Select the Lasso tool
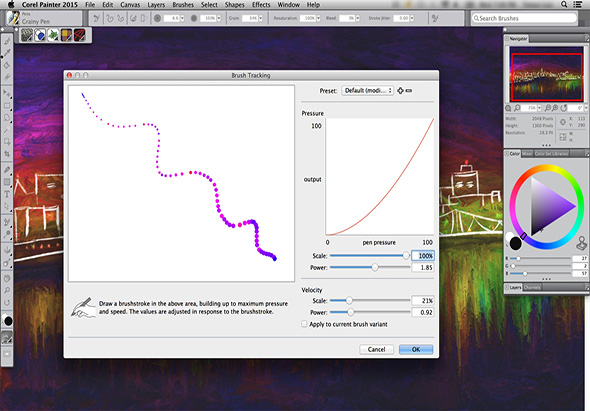590x411 pixels. coord(7,117)
